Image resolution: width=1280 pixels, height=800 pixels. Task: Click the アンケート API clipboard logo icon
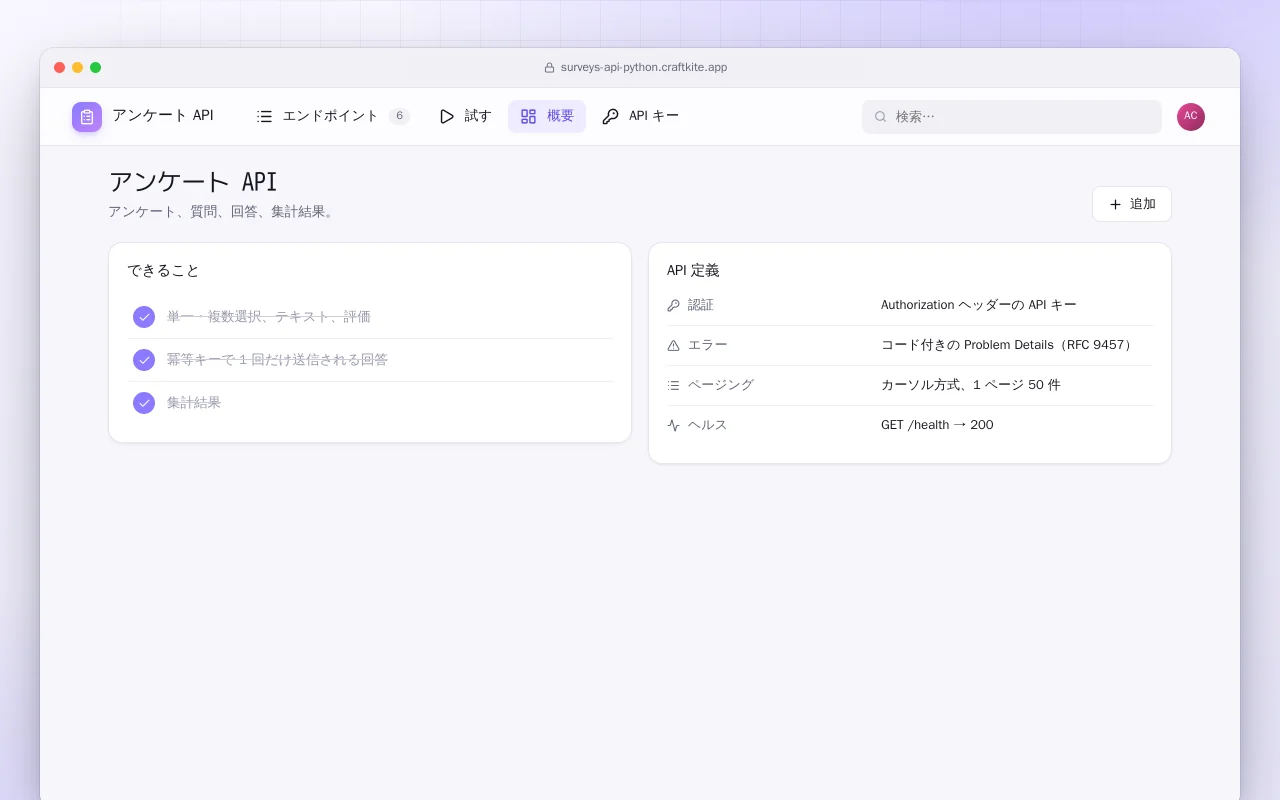pyautogui.click(x=87, y=117)
